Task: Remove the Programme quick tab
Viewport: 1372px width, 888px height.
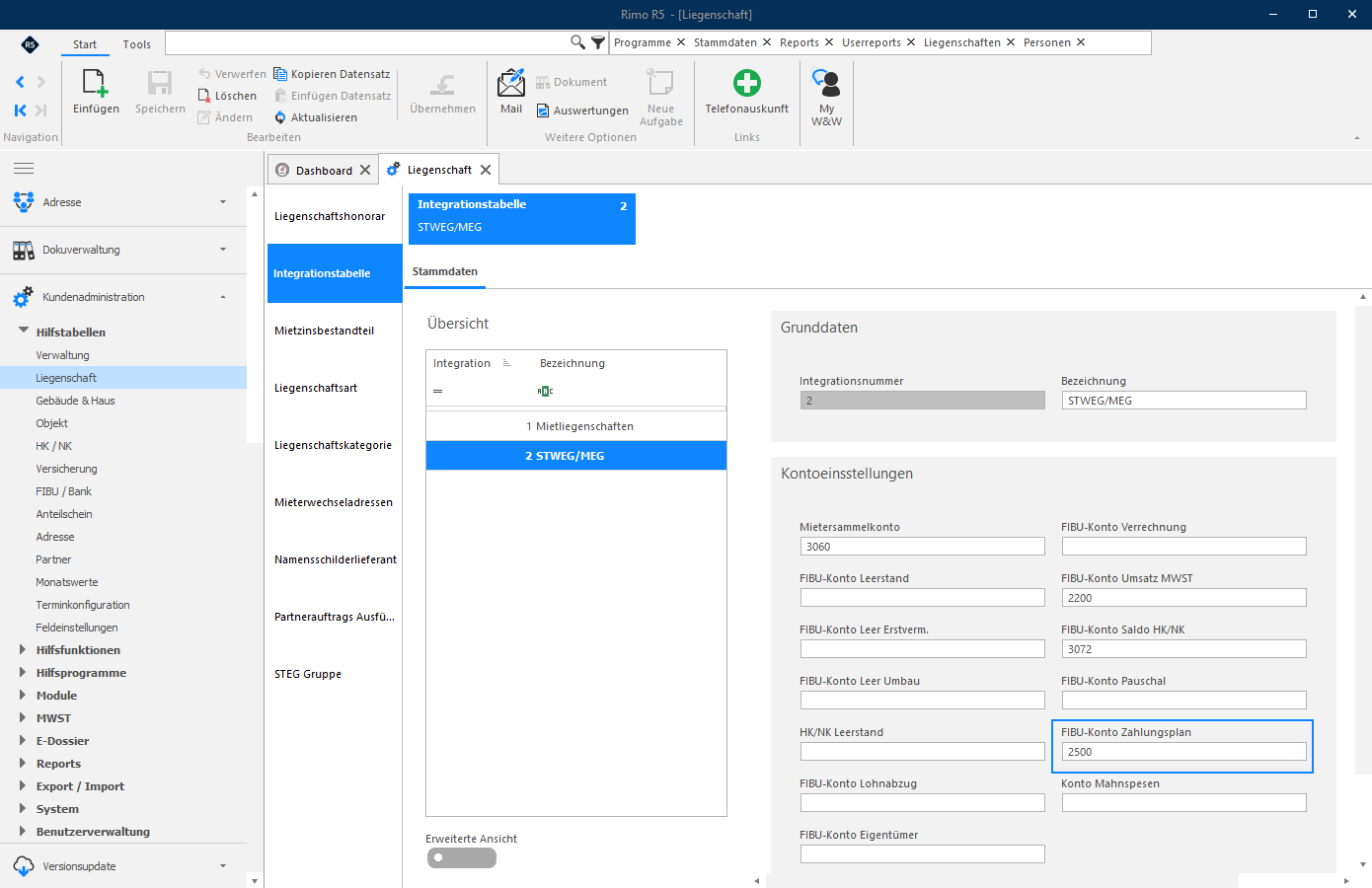Action: tap(681, 42)
